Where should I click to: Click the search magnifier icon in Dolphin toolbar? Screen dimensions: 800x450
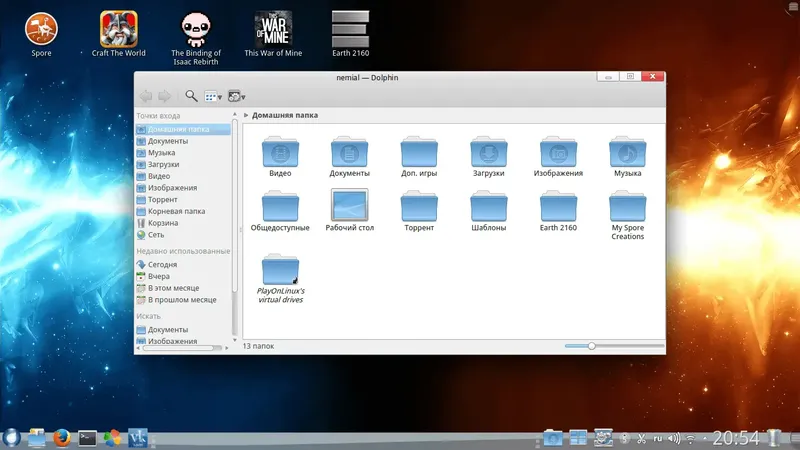(x=191, y=96)
